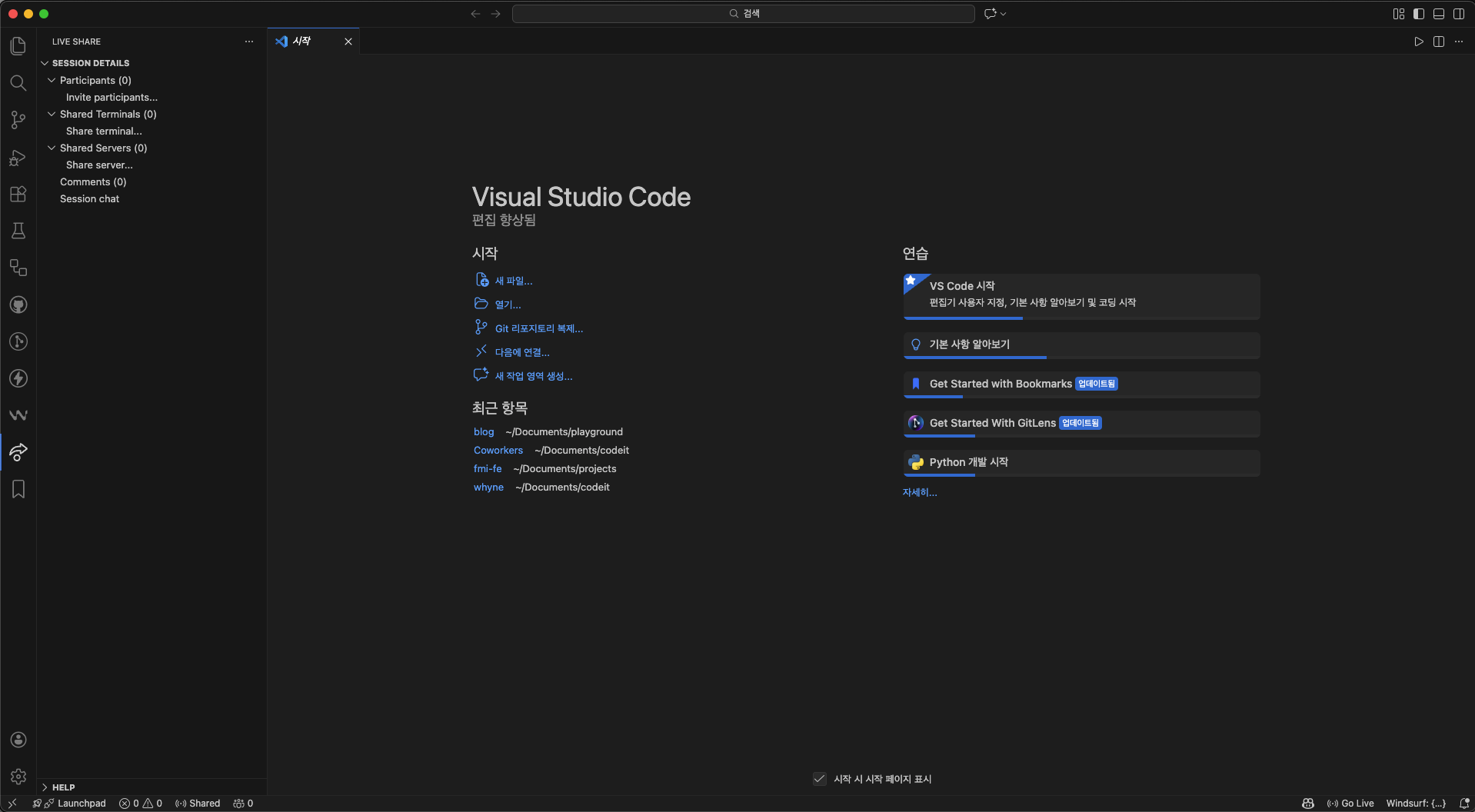This screenshot has height=812, width=1475.
Task: Click the Accounts icon in activity bar
Action: coord(18,740)
